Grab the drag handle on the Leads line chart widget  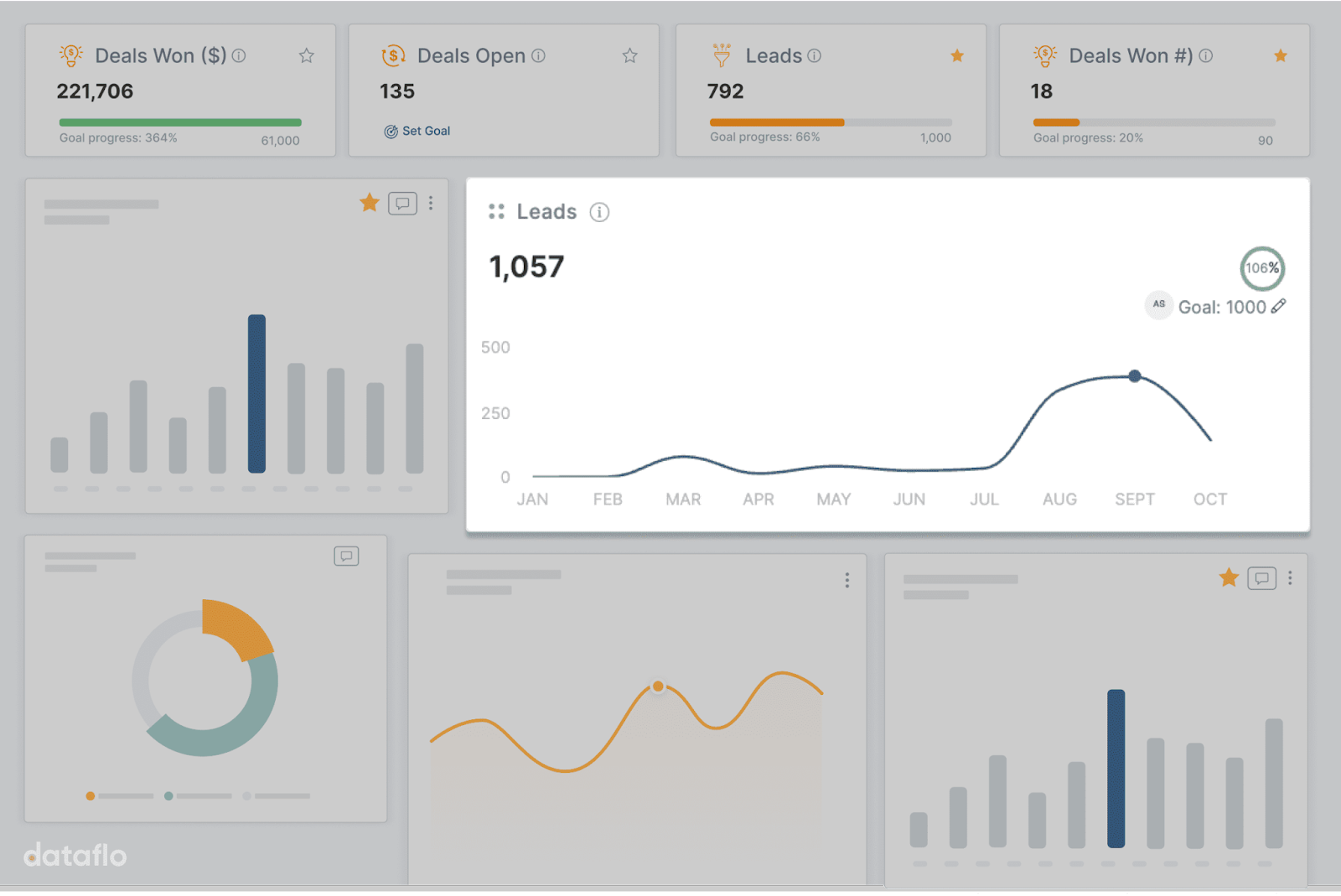[496, 212]
